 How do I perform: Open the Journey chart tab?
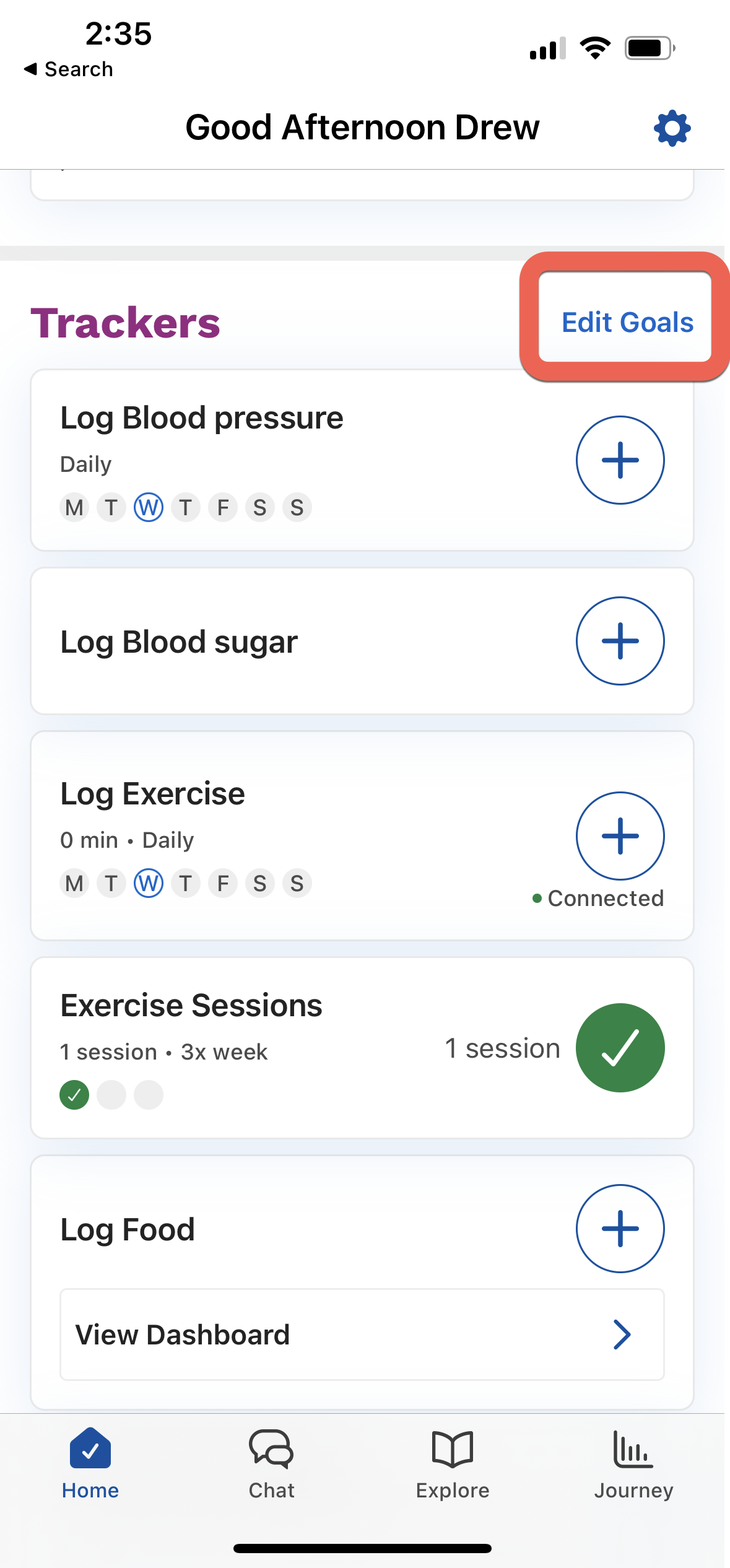pyautogui.click(x=633, y=1465)
